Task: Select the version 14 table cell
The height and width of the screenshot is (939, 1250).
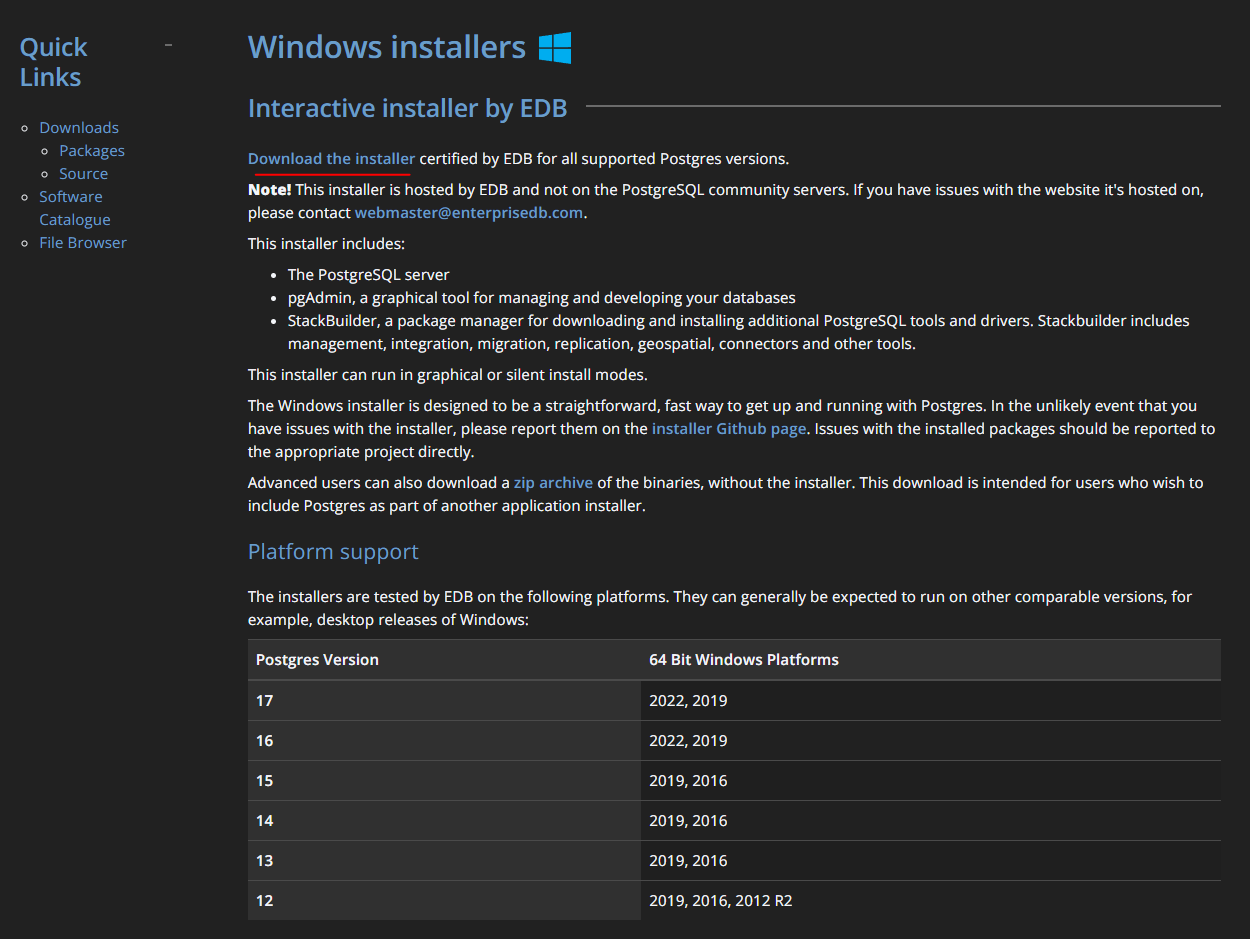Action: click(x=444, y=821)
